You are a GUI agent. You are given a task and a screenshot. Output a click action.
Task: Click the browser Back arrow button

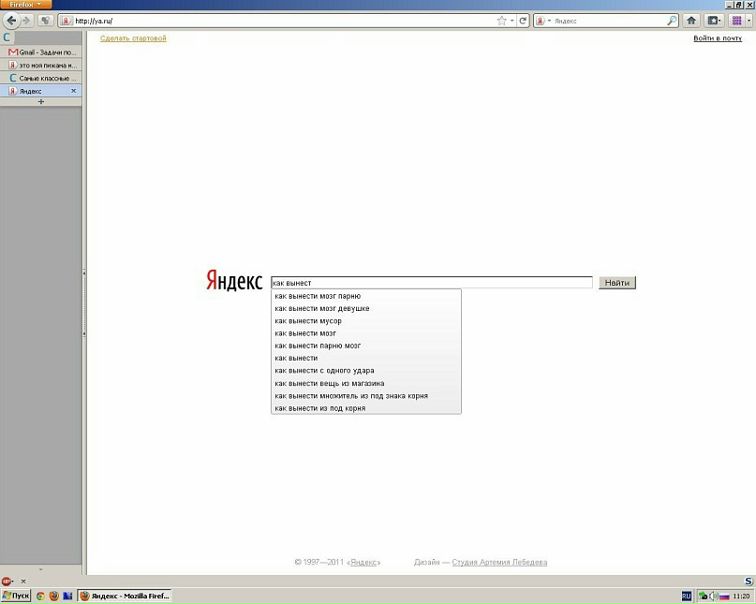[x=11, y=20]
